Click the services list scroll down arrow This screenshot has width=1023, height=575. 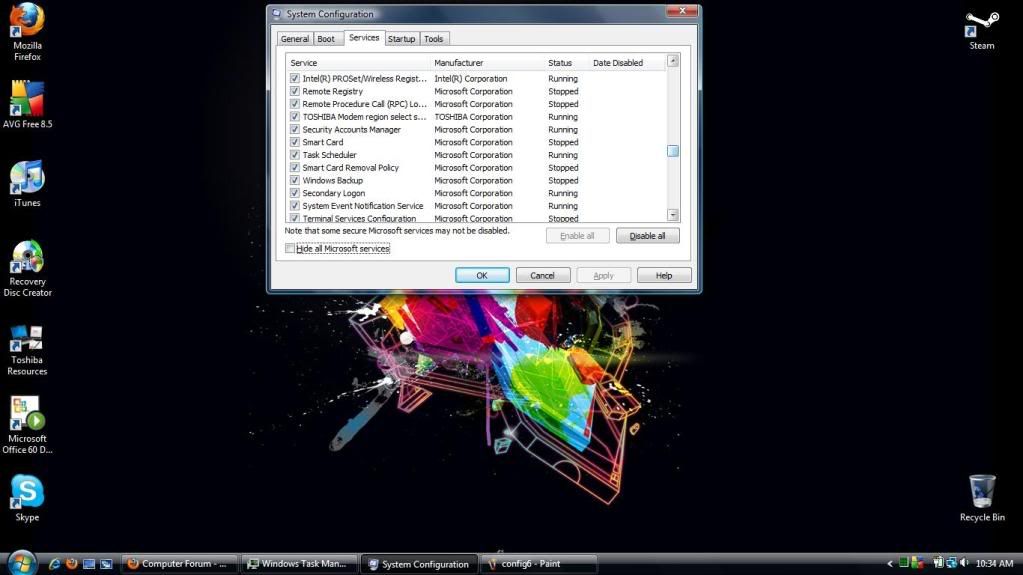[x=673, y=215]
